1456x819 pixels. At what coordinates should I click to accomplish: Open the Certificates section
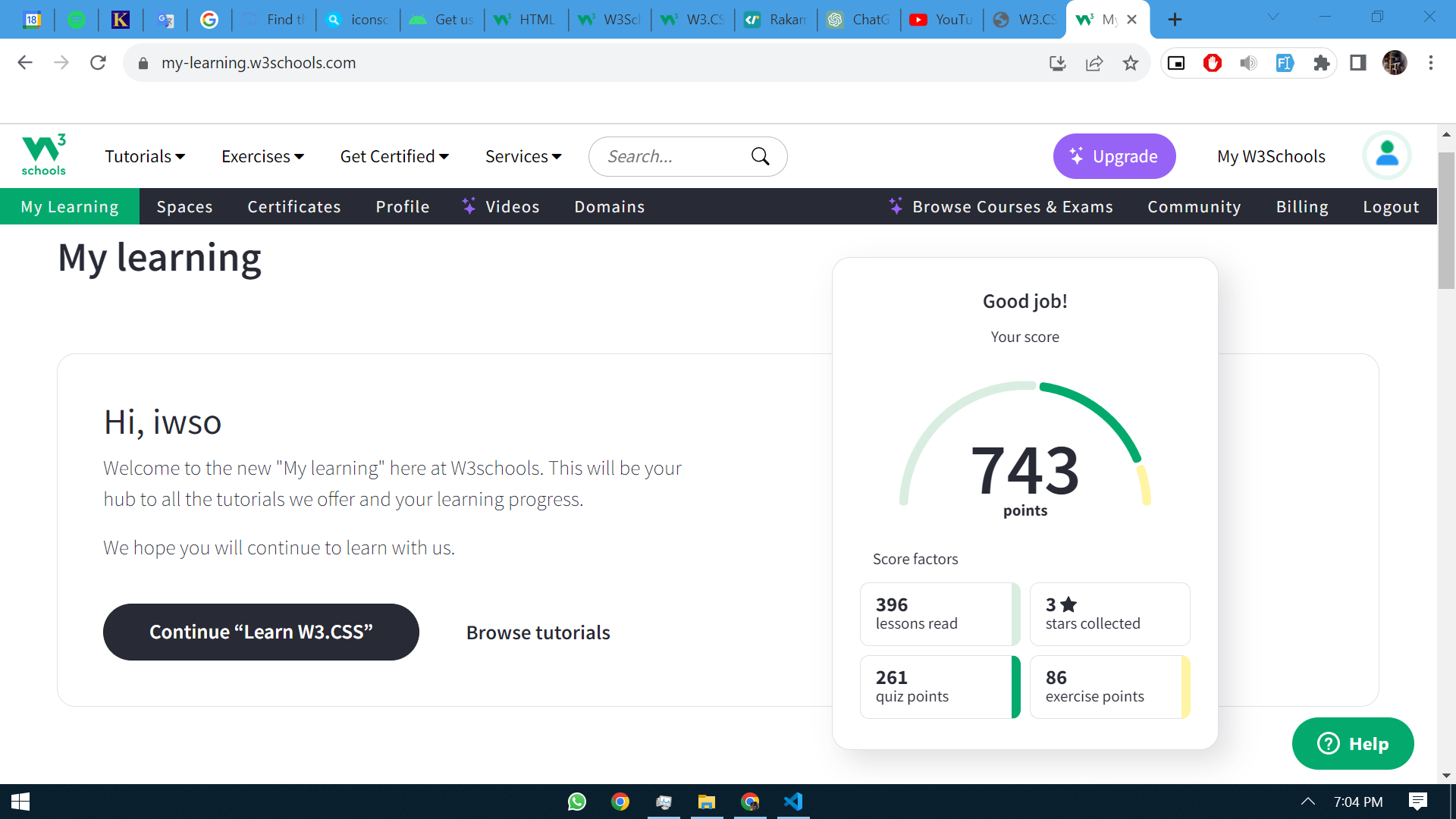click(x=294, y=206)
